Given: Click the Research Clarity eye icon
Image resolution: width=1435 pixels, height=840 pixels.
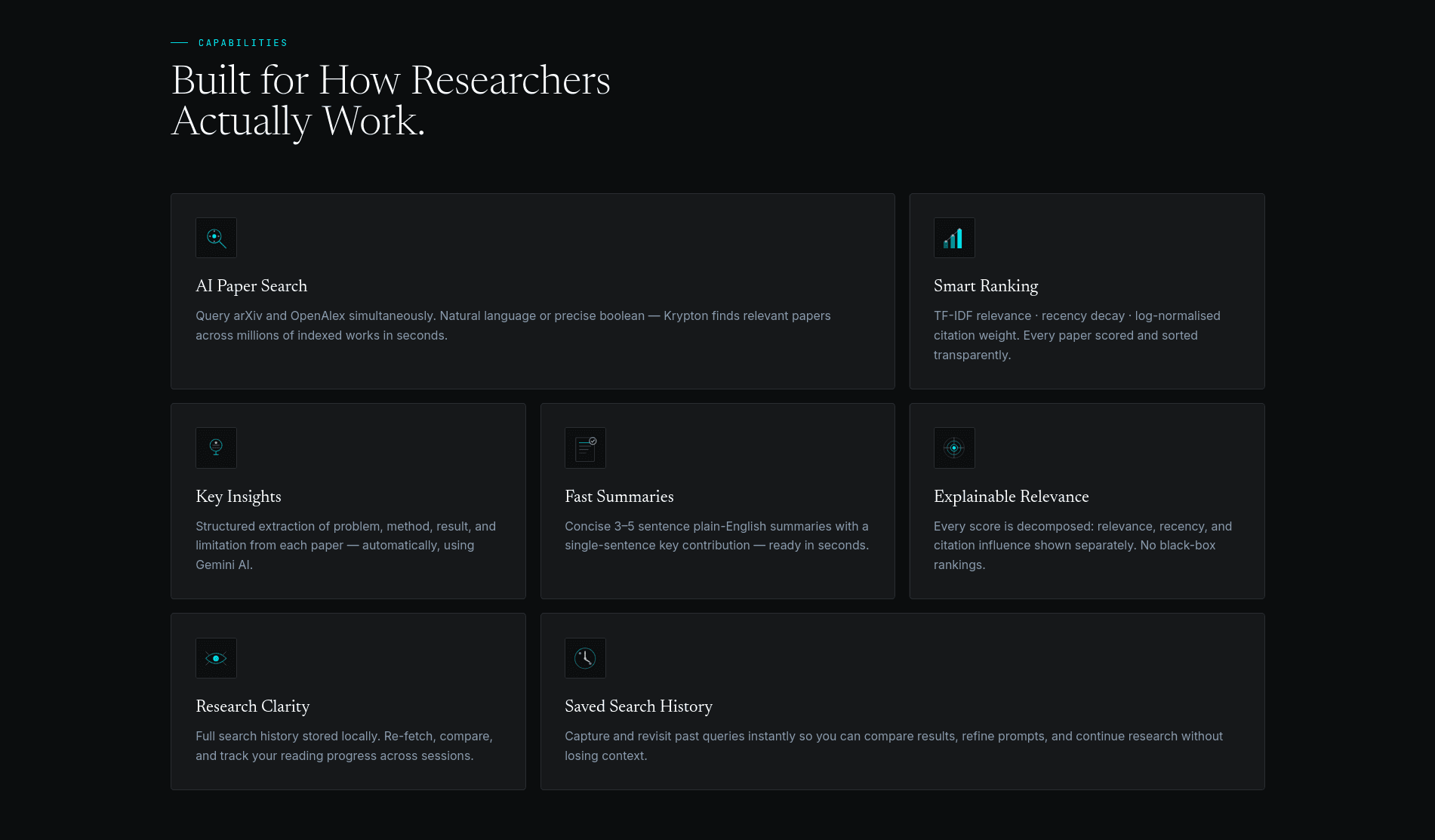Looking at the screenshot, I should pos(216,658).
